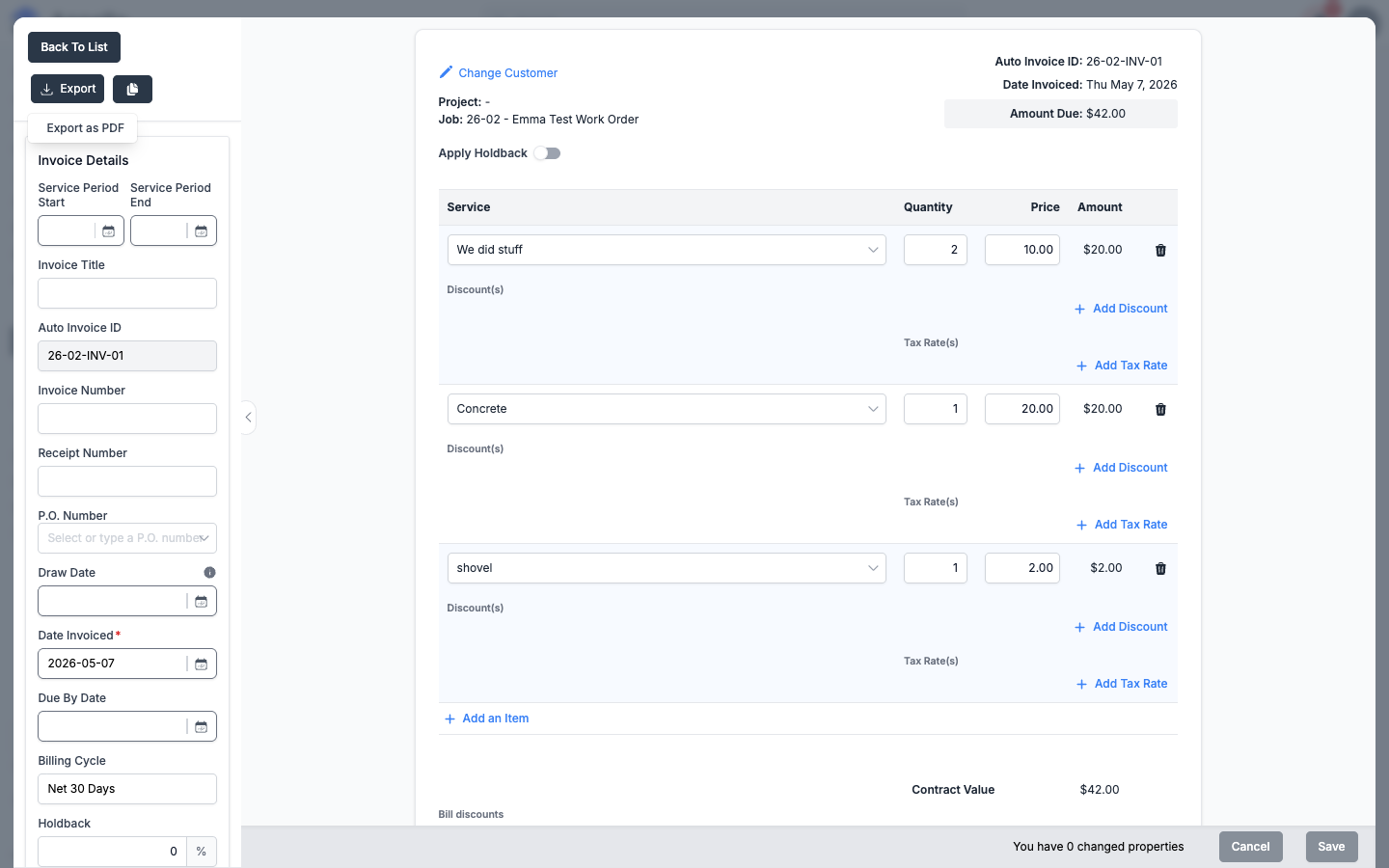1389x868 pixels.
Task: Open the Draw Date calendar picker
Action: click(x=202, y=601)
